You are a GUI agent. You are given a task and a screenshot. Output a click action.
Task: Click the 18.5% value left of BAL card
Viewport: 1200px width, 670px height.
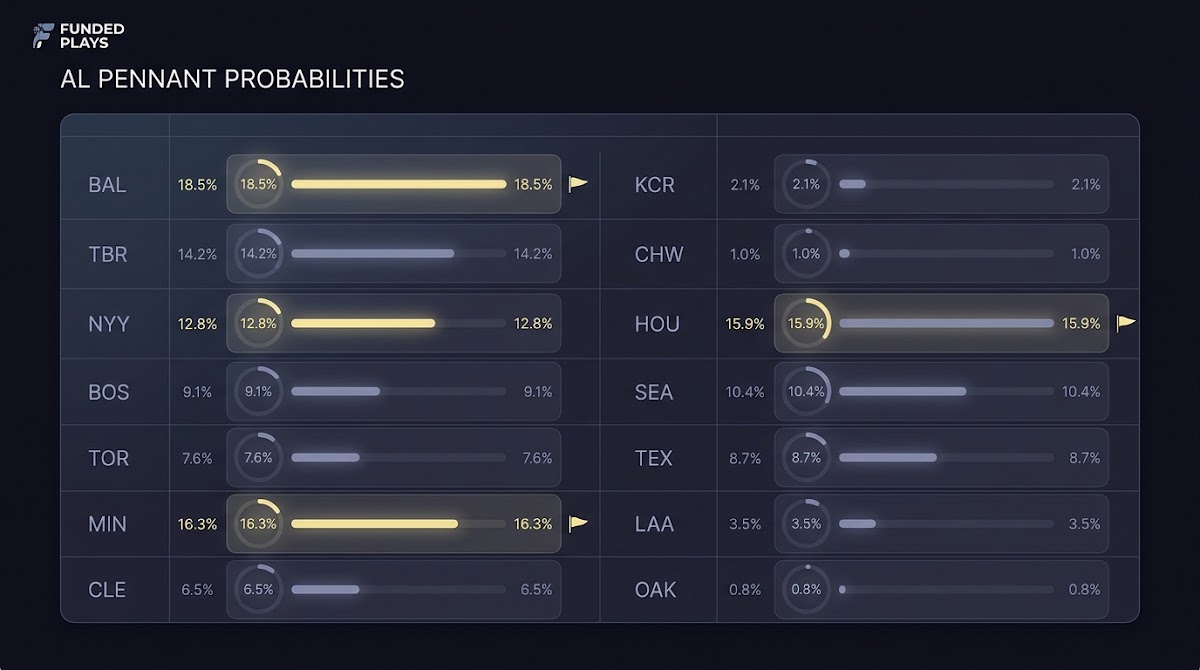pyautogui.click(x=197, y=185)
